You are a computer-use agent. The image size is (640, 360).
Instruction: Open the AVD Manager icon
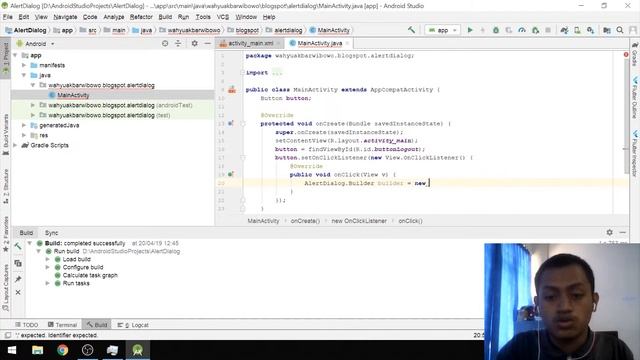click(x=577, y=30)
